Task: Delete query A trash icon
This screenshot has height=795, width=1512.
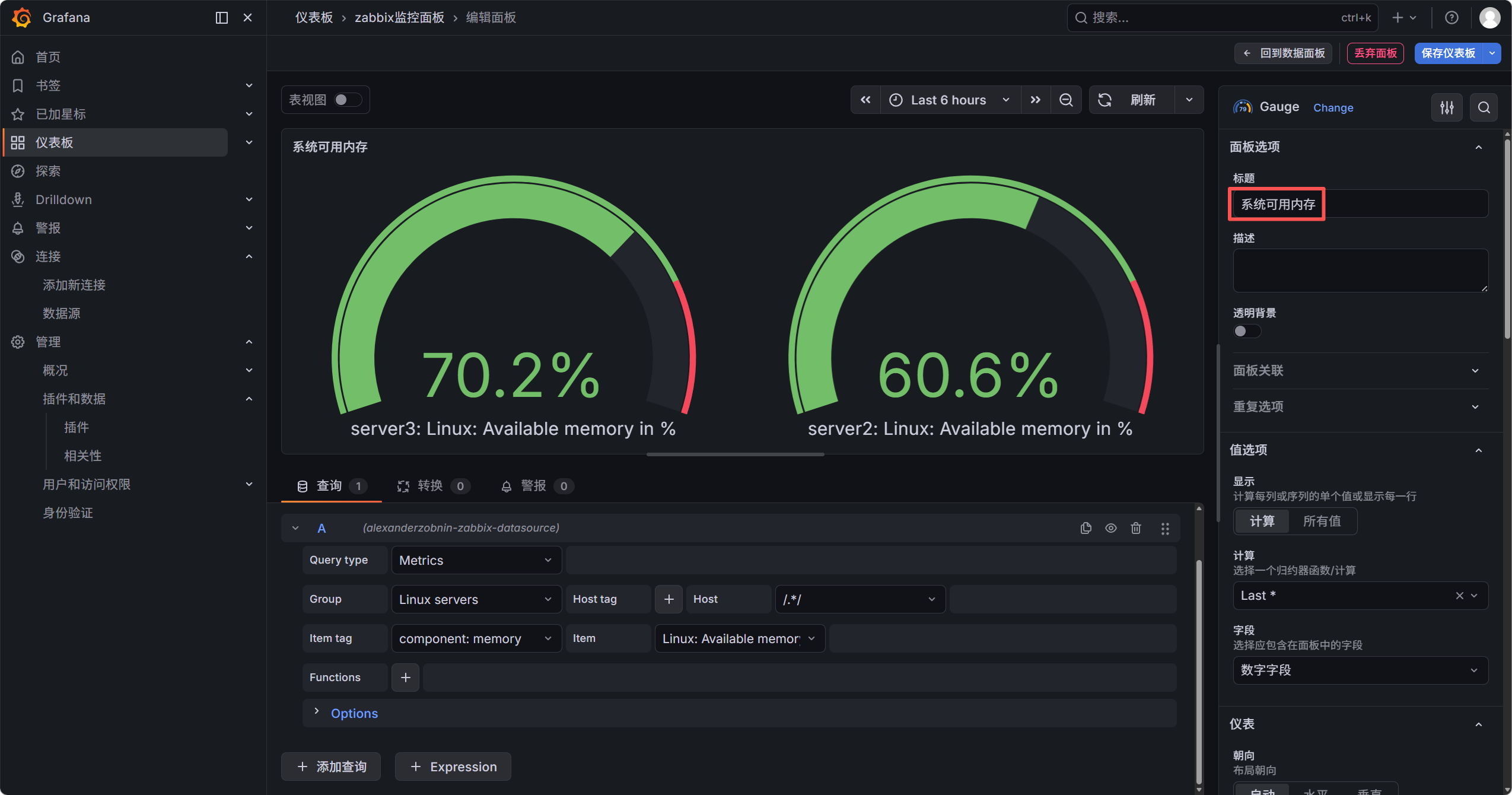Action: click(1136, 528)
